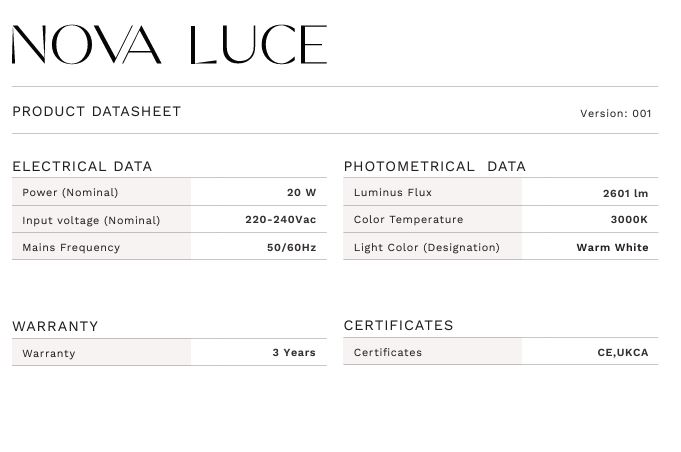Click the Power (Nominal) row label

[70, 192]
